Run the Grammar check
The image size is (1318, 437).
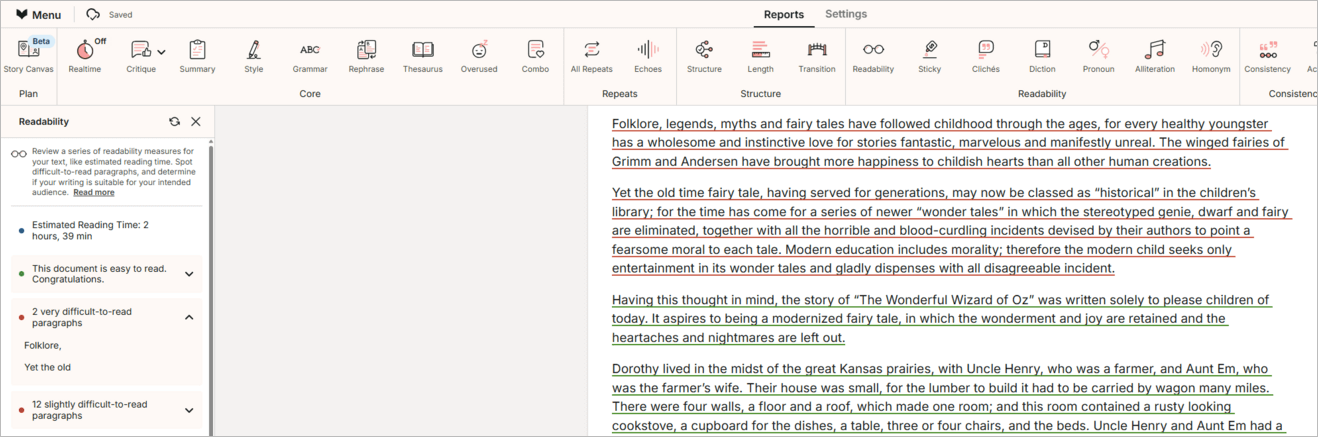click(x=310, y=55)
